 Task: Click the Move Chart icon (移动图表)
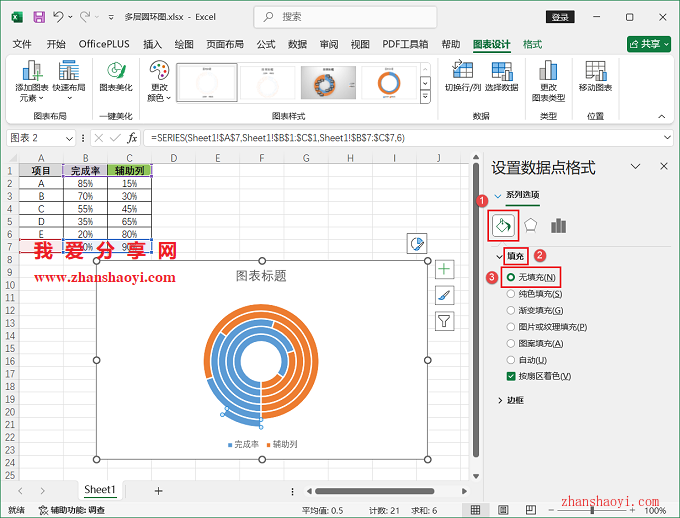[596, 76]
